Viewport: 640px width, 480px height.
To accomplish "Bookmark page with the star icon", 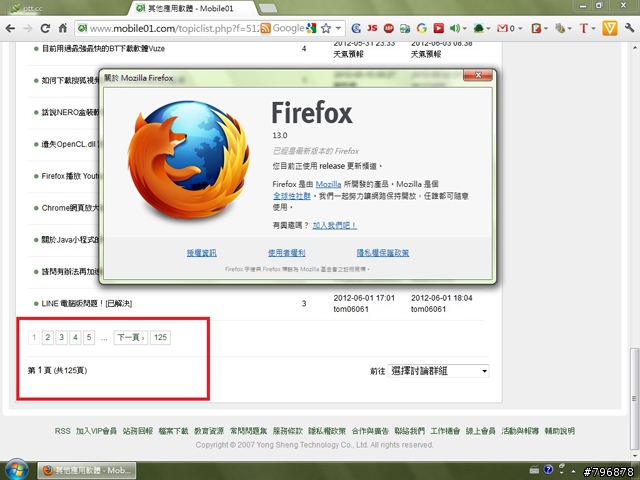I will (326, 28).
